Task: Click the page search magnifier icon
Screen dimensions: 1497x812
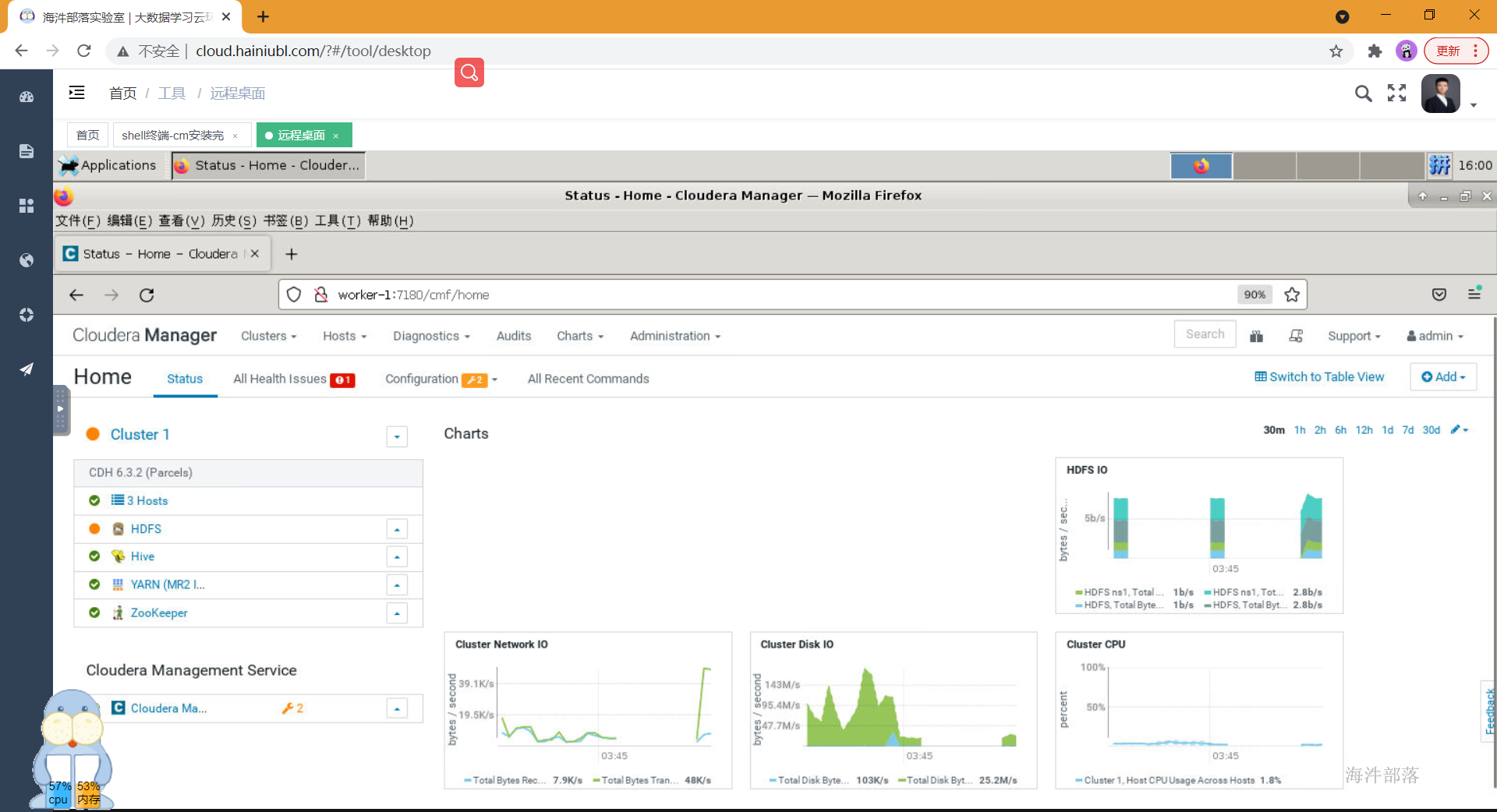Action: tap(1363, 94)
